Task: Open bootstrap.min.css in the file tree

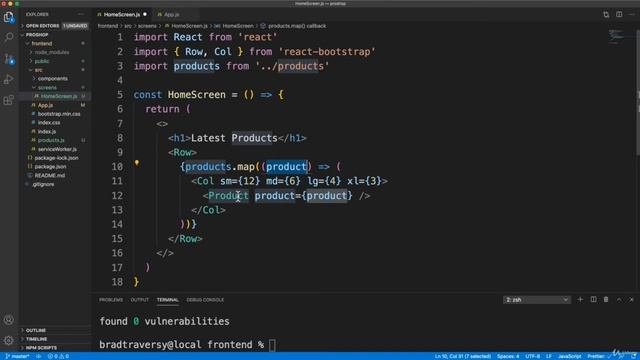Action: pyautogui.click(x=55, y=114)
